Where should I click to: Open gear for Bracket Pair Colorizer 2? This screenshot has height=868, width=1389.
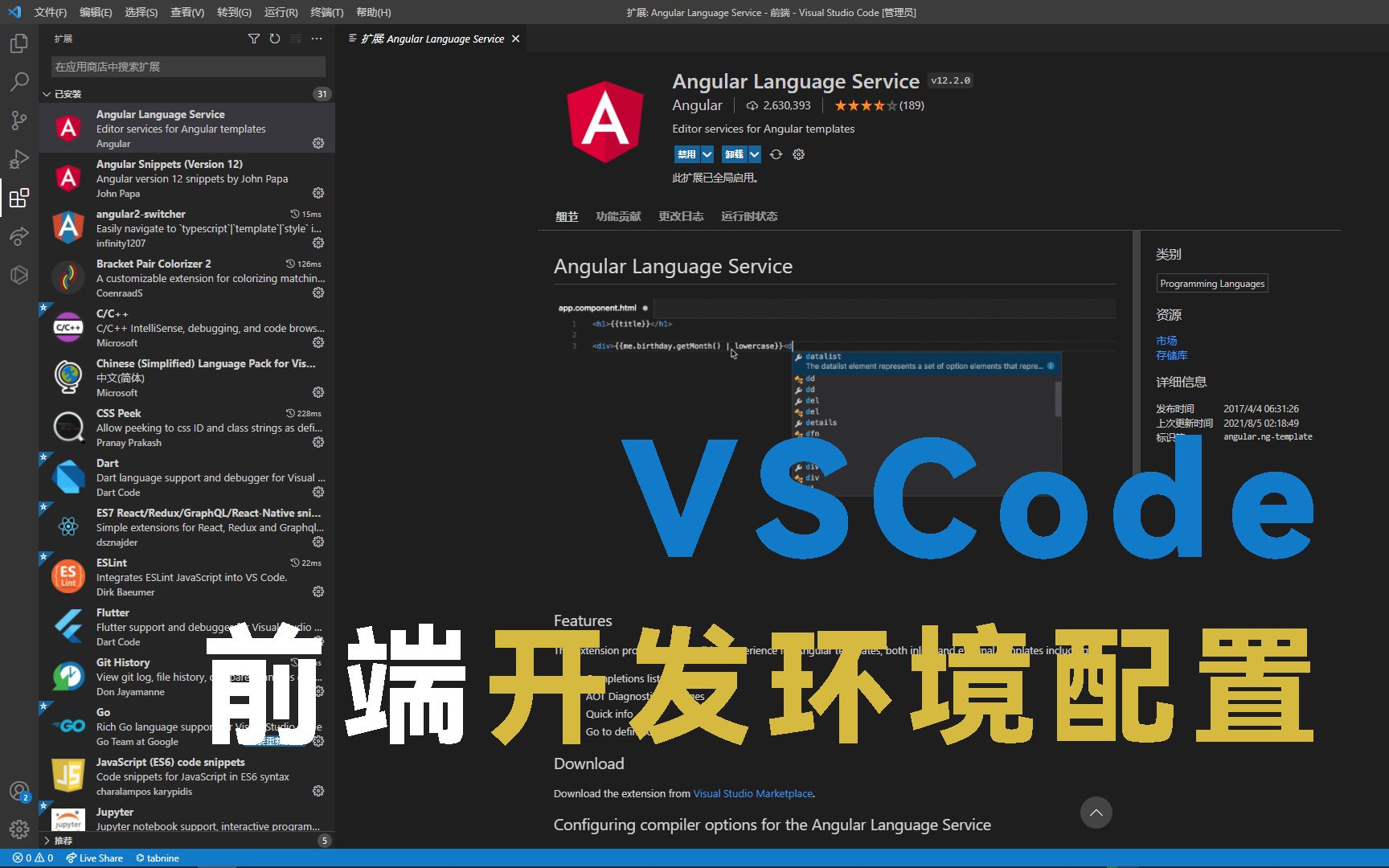pos(318,293)
